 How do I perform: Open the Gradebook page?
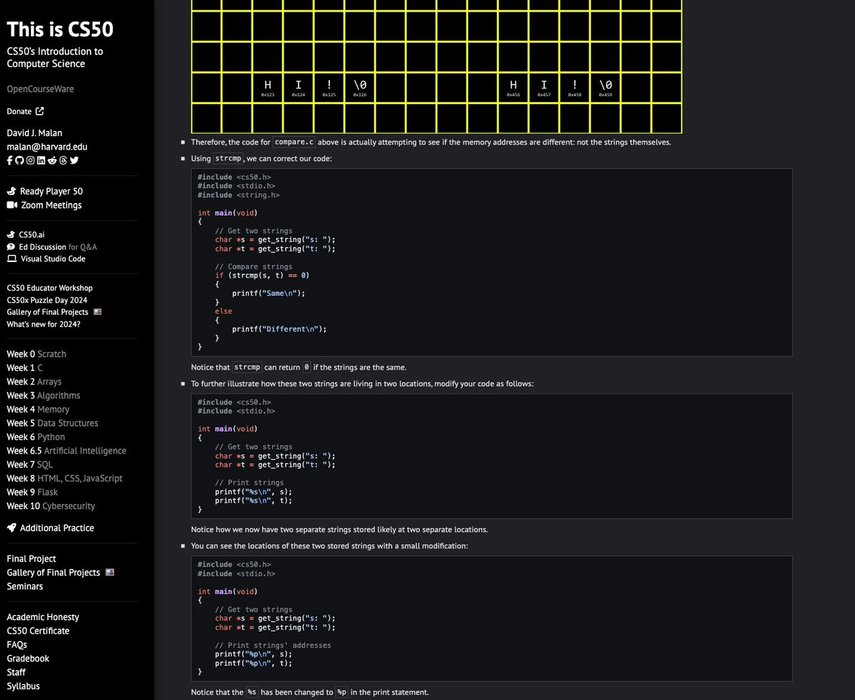(x=28, y=658)
